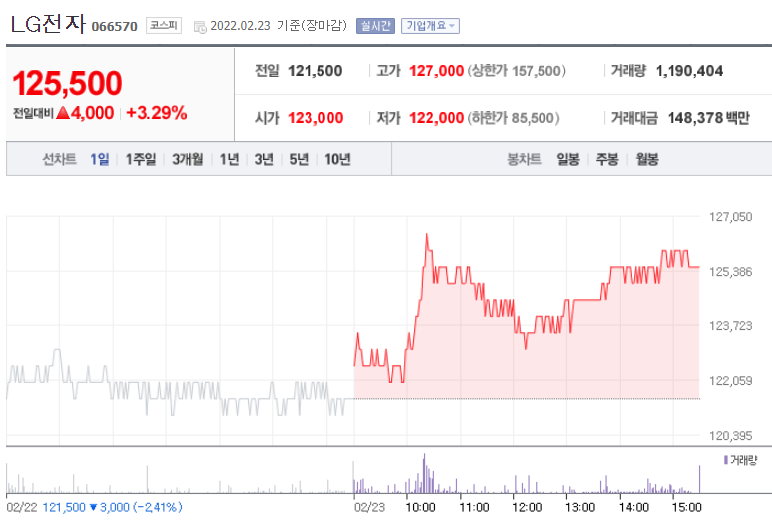Viewport: 772px width, 520px height.
Task: Click the 15:00 time axis marker
Action: coord(687,507)
